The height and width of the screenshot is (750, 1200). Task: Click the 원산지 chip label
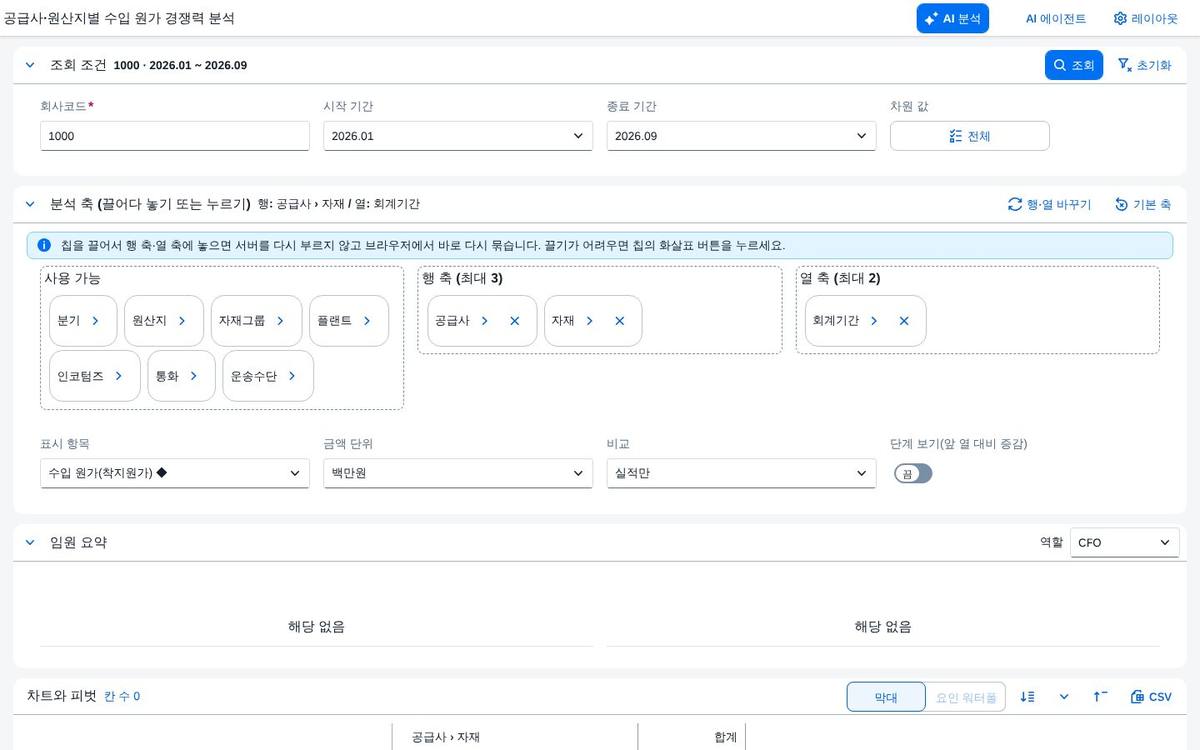click(149, 321)
